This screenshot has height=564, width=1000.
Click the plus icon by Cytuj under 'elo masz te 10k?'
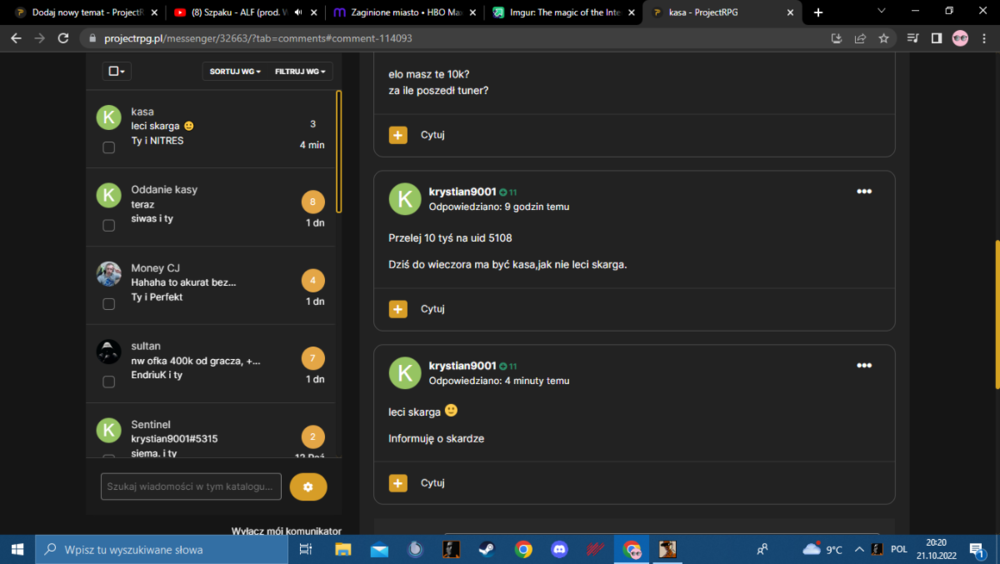(398, 135)
